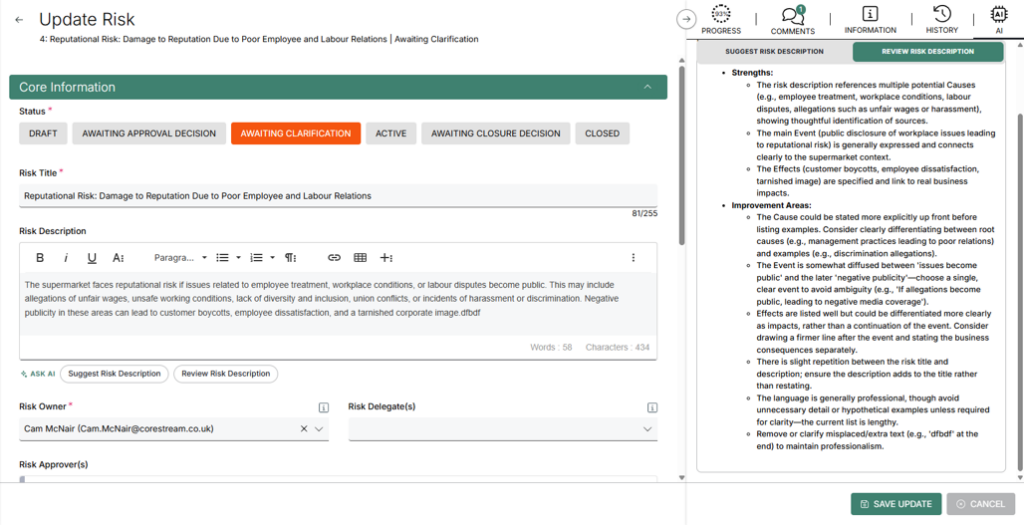Viewport: 1024px width, 525px height.
Task: Open more paragraph options
Action: pyautogui.click(x=291, y=258)
